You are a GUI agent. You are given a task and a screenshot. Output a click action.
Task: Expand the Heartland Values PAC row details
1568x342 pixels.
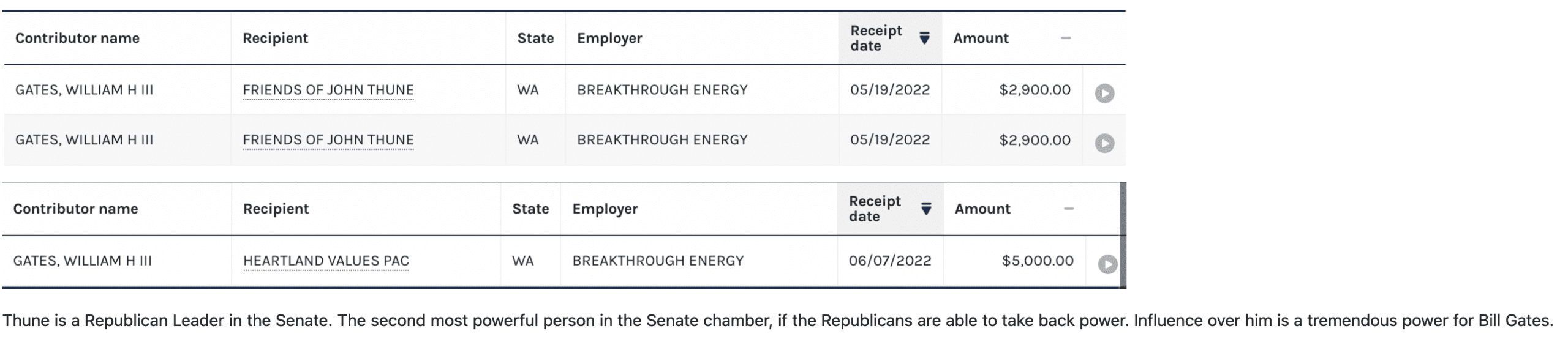pos(1107,264)
